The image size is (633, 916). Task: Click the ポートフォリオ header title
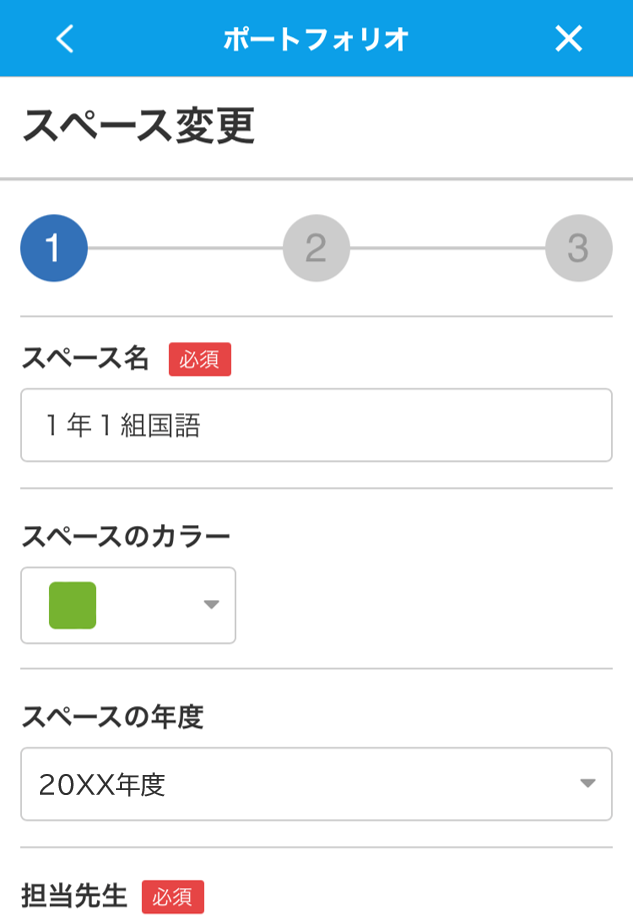[x=316, y=39]
